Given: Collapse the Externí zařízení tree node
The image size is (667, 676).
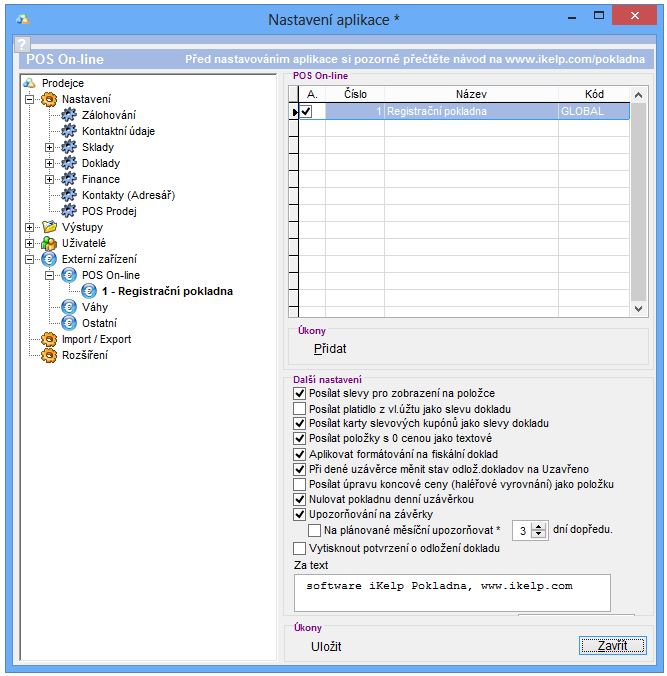Looking at the screenshot, I should [30, 259].
